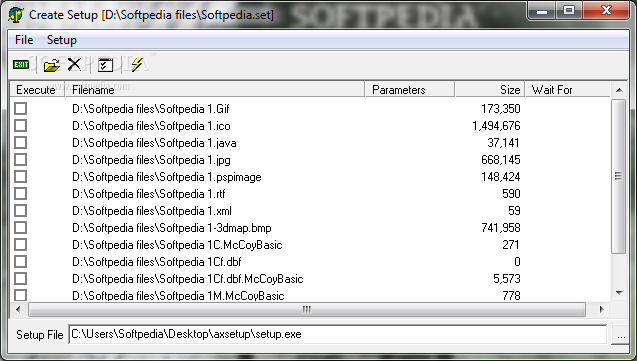Viewport: 637px width, 361px height.
Task: Click the vertical scrollbar thumb
Action: 619,176
